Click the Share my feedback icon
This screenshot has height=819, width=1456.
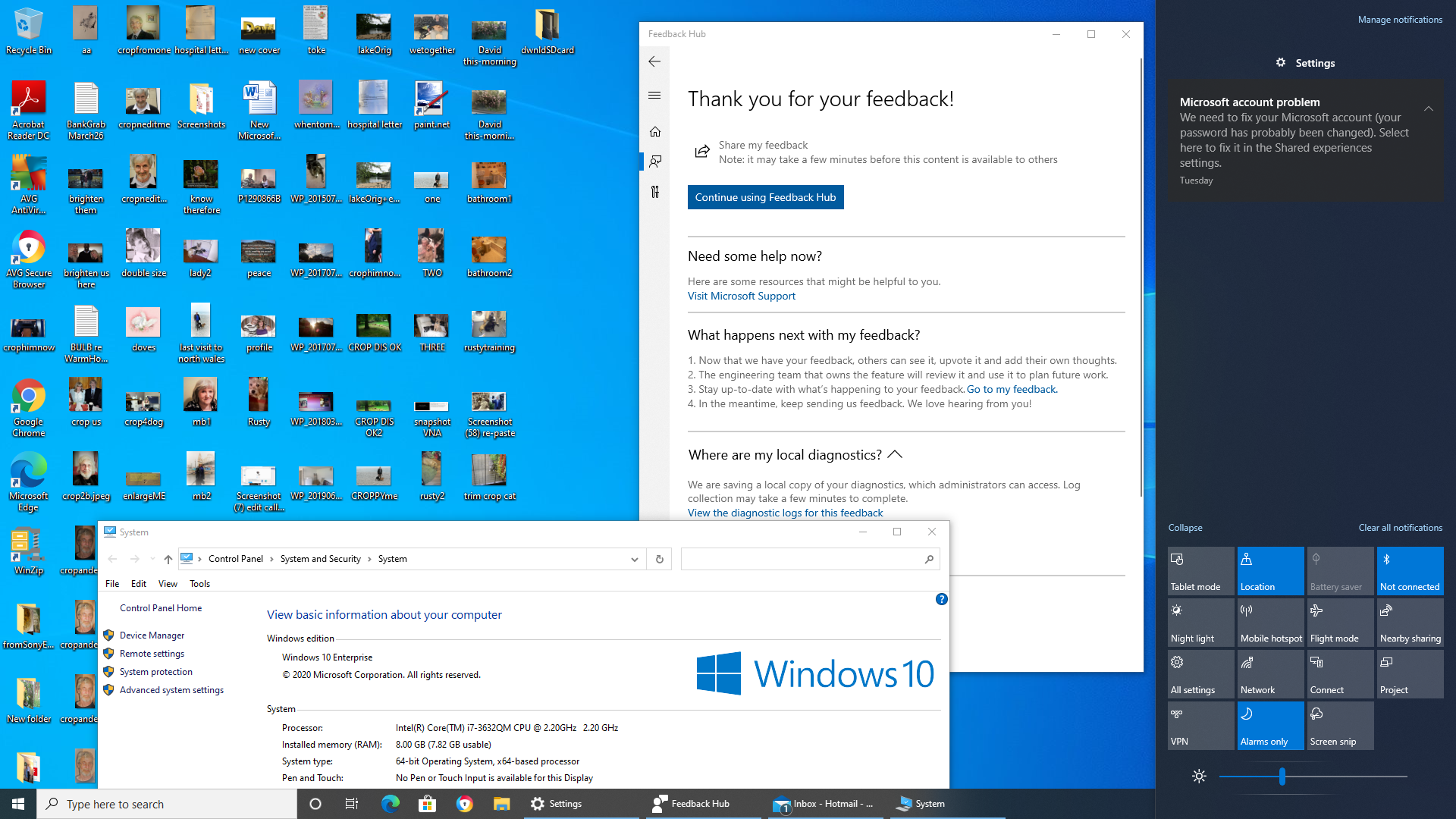pyautogui.click(x=702, y=151)
